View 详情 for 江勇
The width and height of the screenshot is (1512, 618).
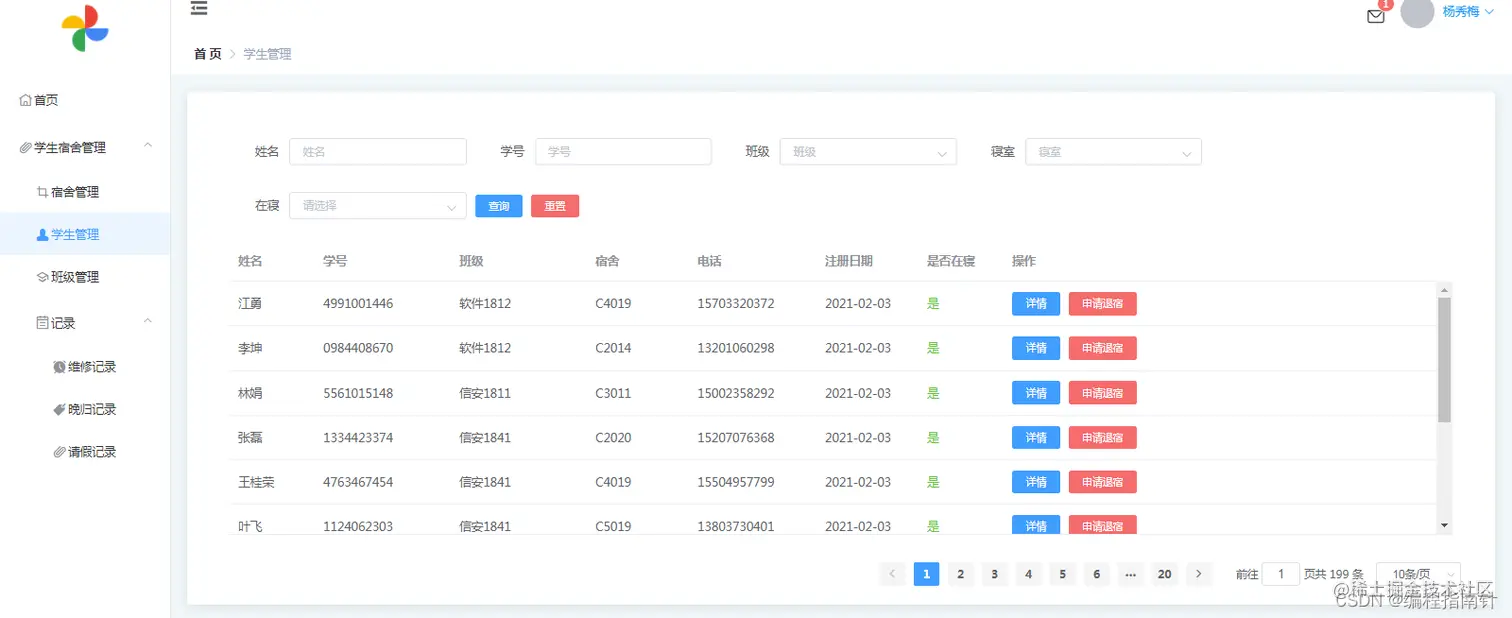tap(1036, 303)
